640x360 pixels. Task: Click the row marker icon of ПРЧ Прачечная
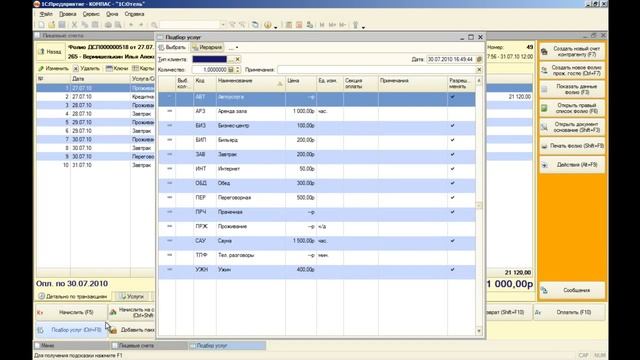[x=169, y=212]
